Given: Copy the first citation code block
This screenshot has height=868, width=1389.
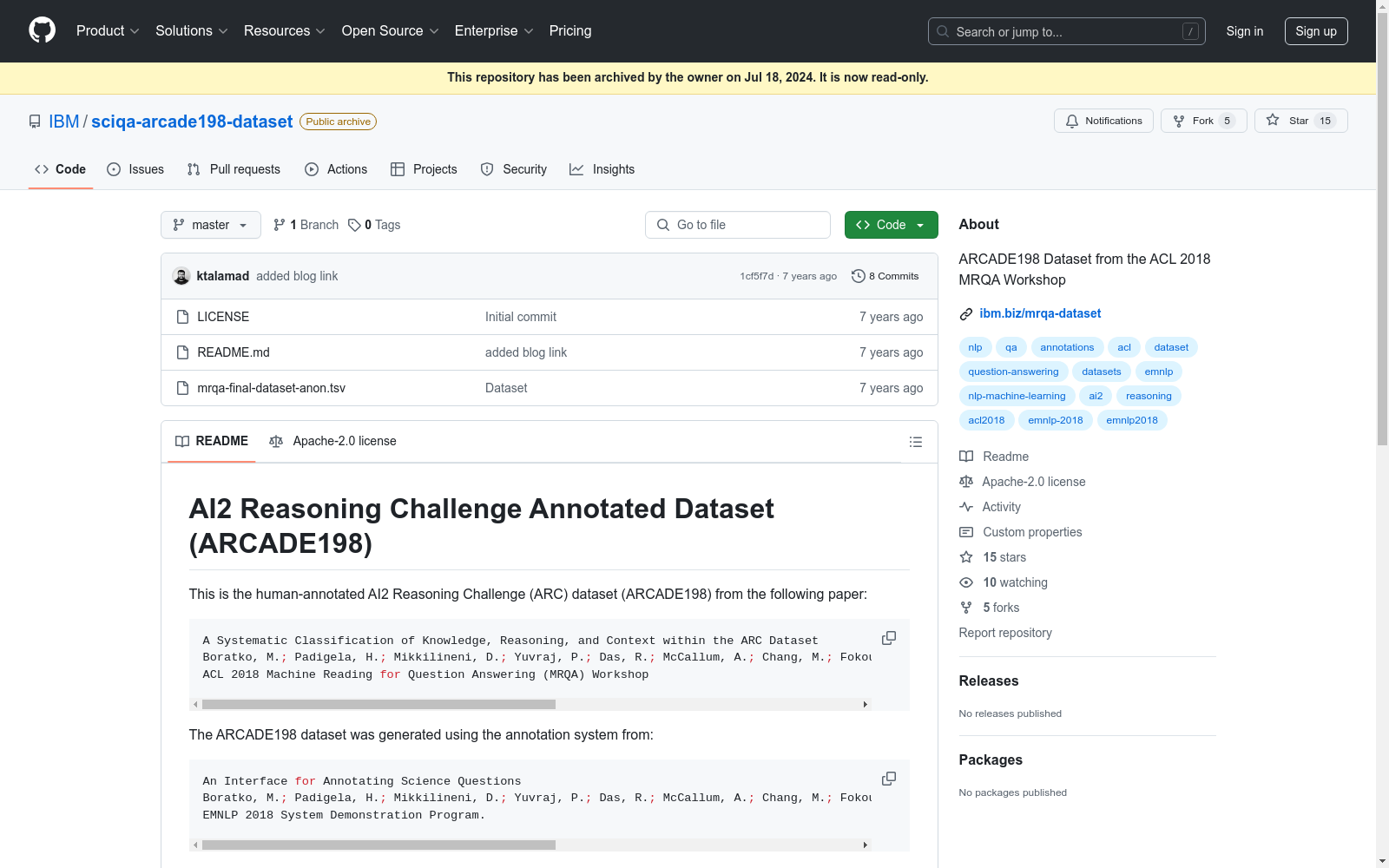Looking at the screenshot, I should coord(889,638).
